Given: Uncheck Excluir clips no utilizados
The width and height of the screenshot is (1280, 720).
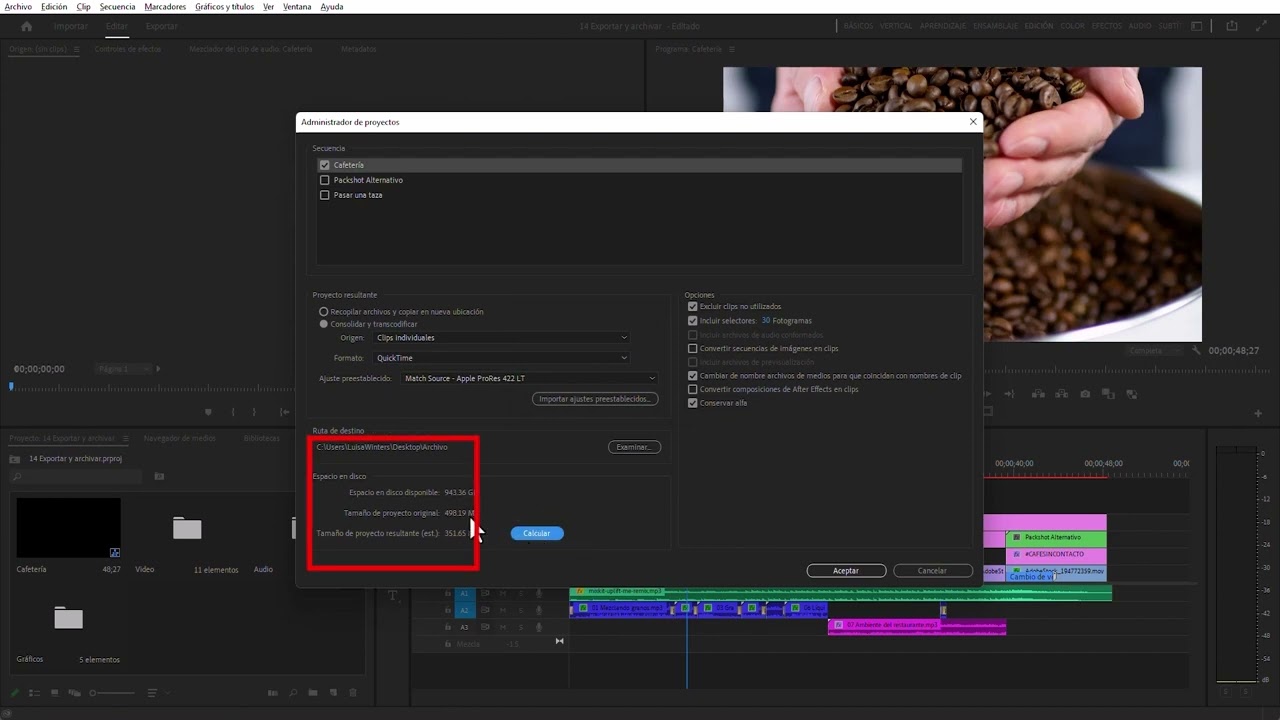Looking at the screenshot, I should click(692, 307).
